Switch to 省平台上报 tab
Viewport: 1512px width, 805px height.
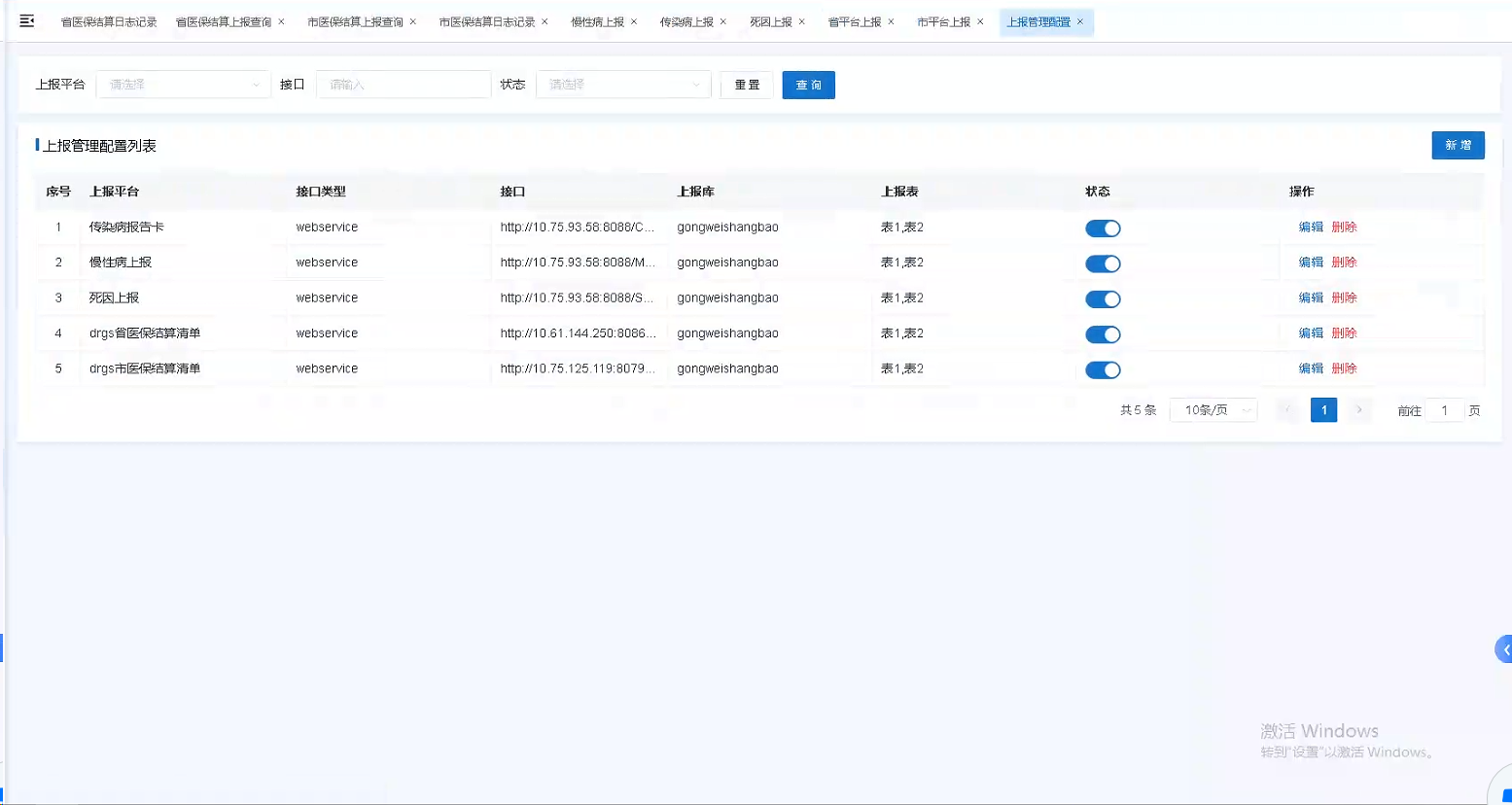855,21
